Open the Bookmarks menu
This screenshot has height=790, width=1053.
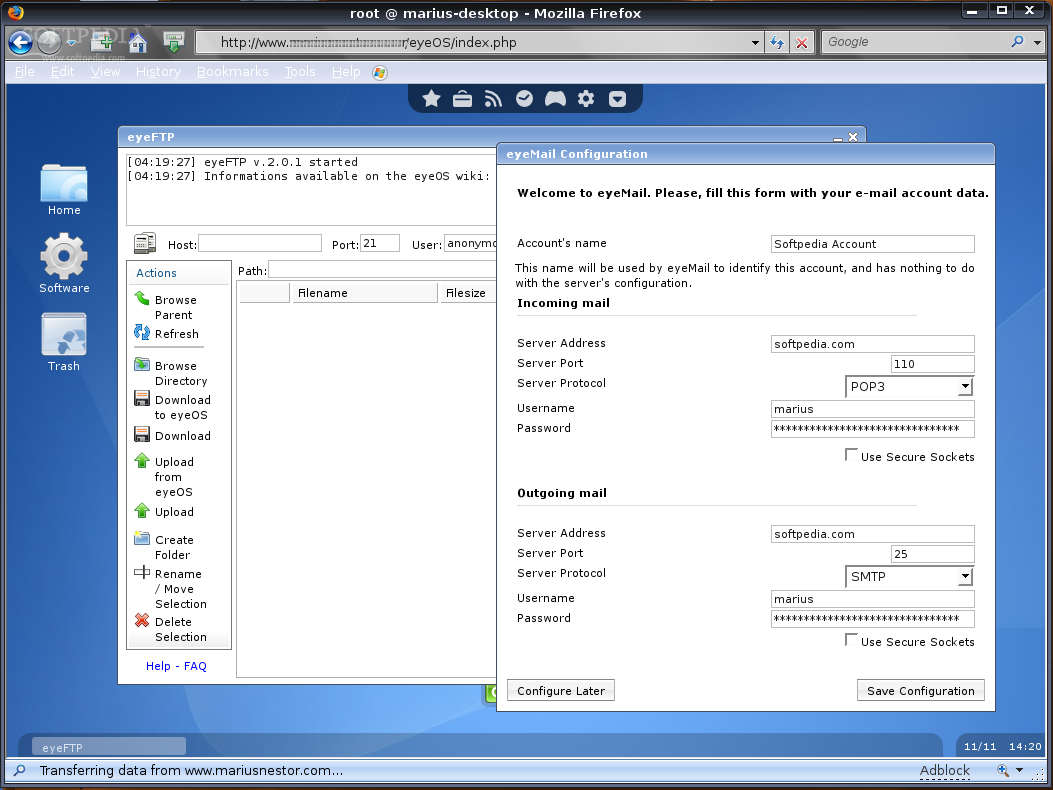click(232, 71)
